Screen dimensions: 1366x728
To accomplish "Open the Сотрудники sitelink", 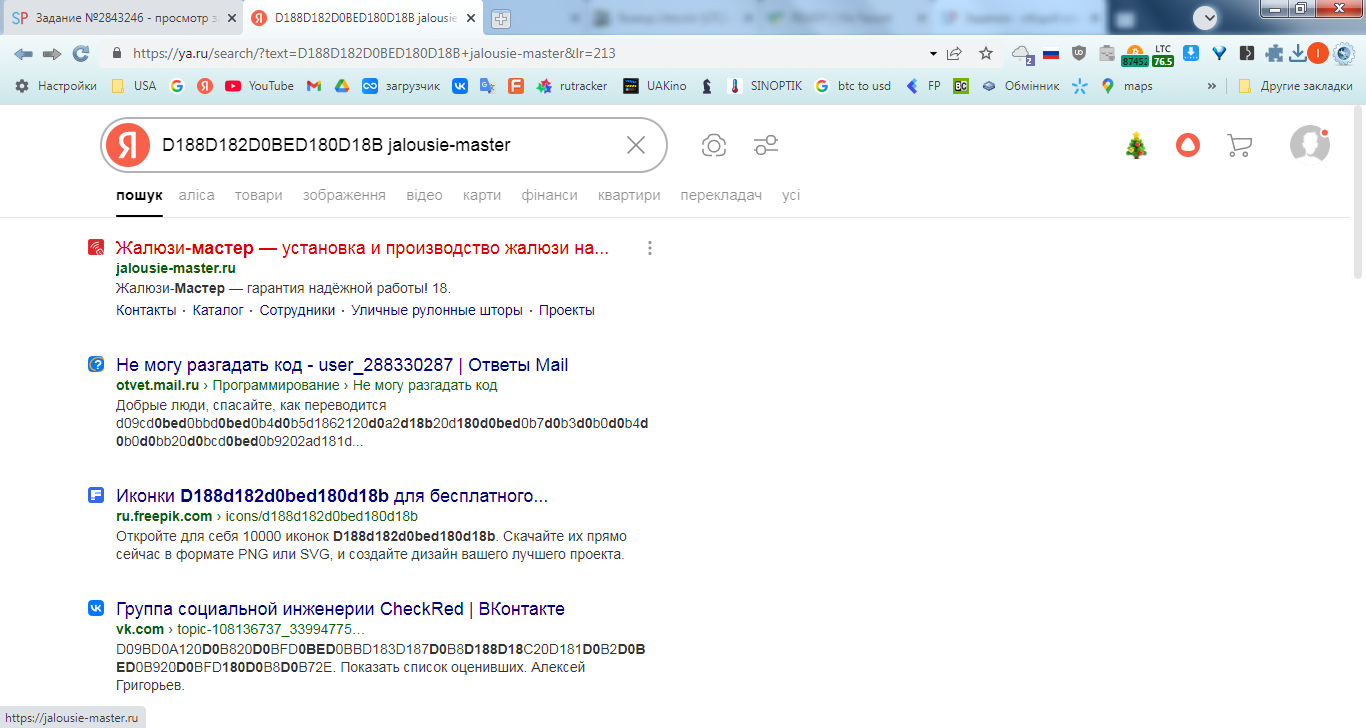I will point(297,310).
